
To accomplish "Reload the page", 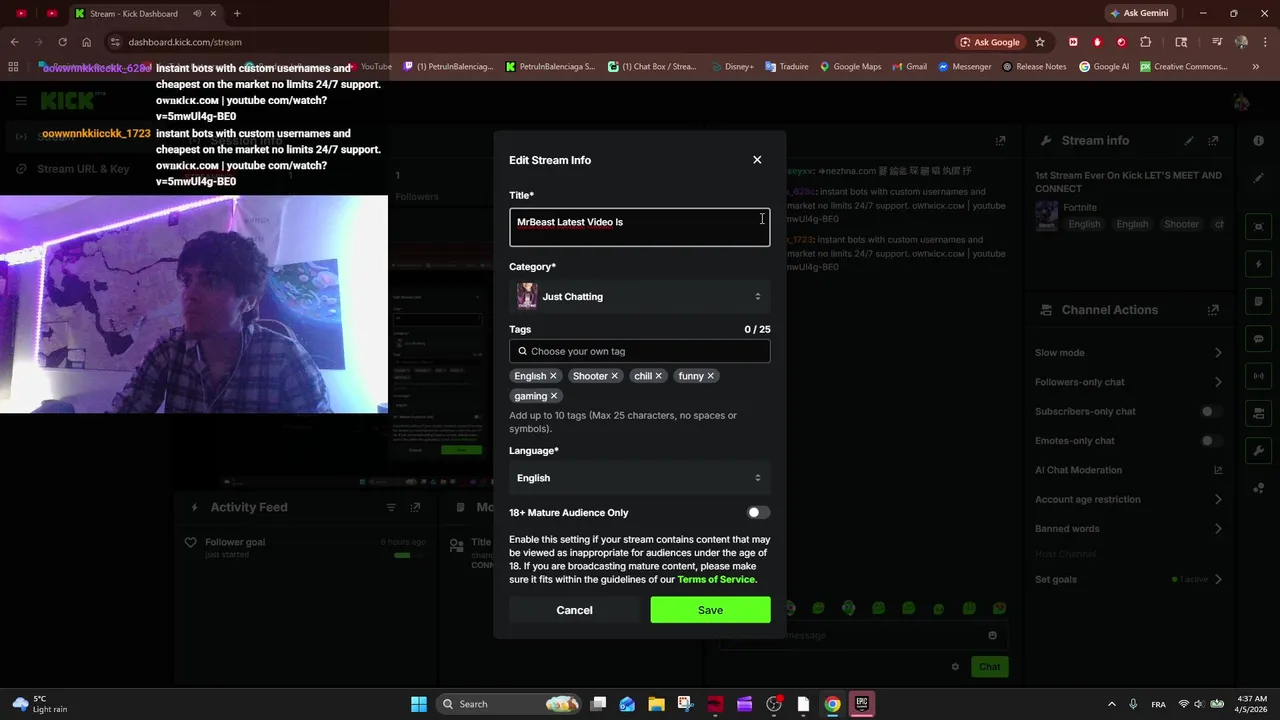I will coord(62,42).
